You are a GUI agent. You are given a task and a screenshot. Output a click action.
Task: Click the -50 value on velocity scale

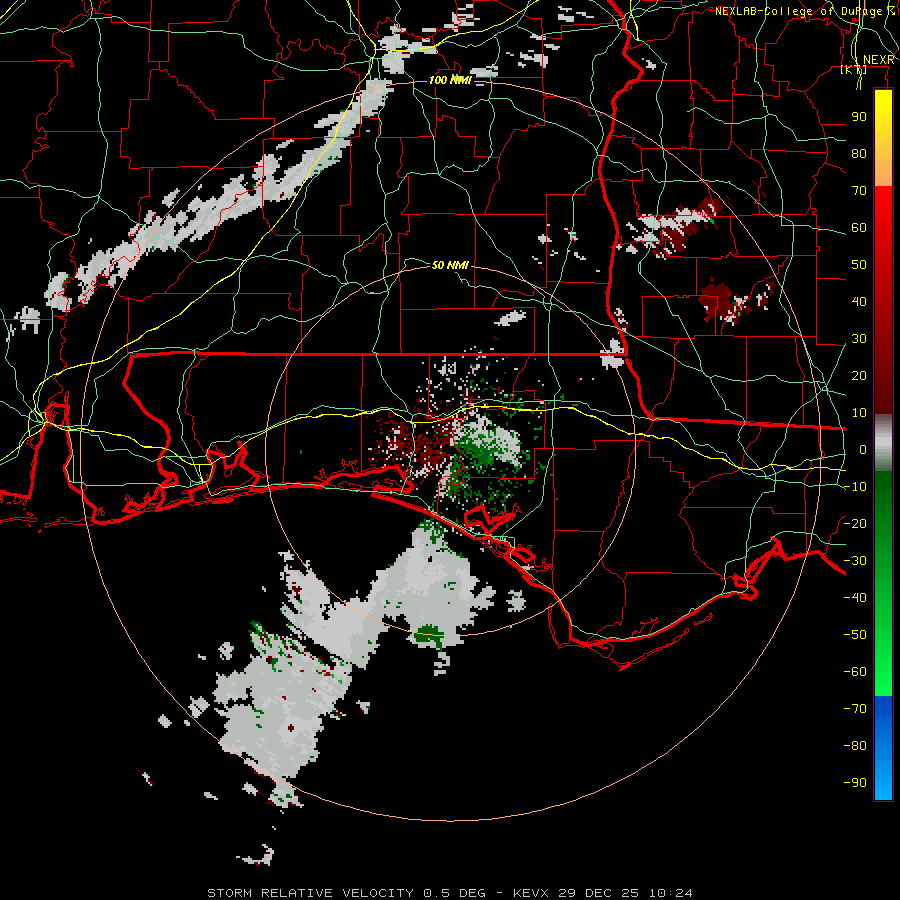coord(855,635)
